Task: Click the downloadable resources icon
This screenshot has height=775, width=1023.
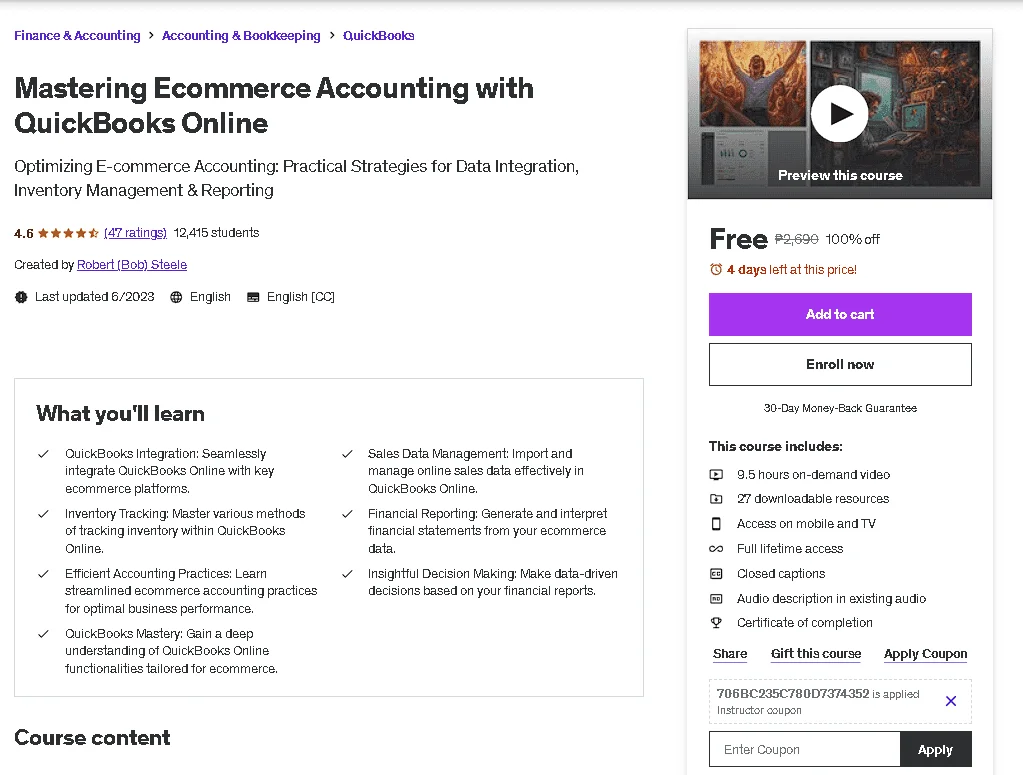Action: tap(716, 499)
